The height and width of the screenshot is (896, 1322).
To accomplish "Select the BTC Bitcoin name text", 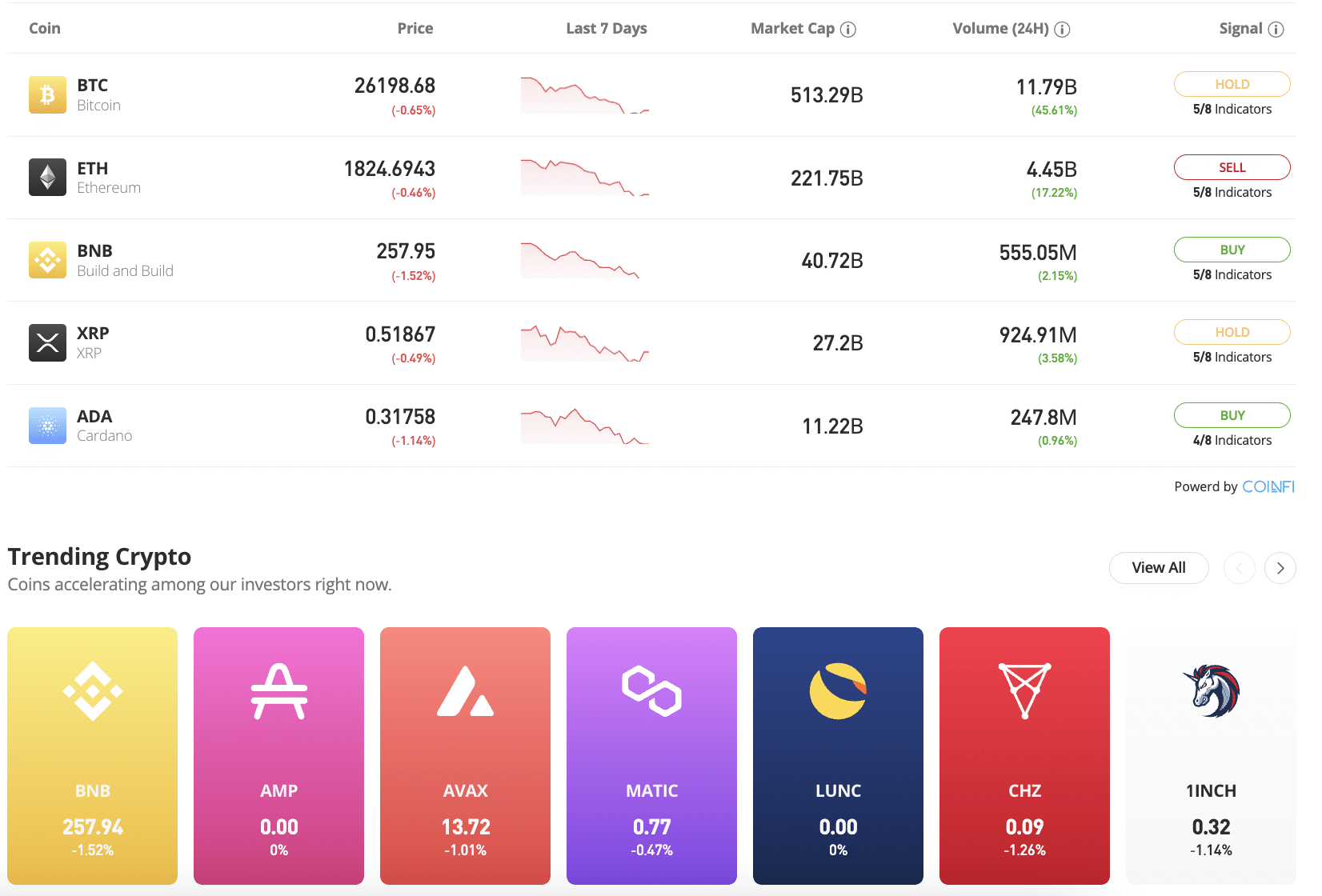I will click(x=98, y=95).
